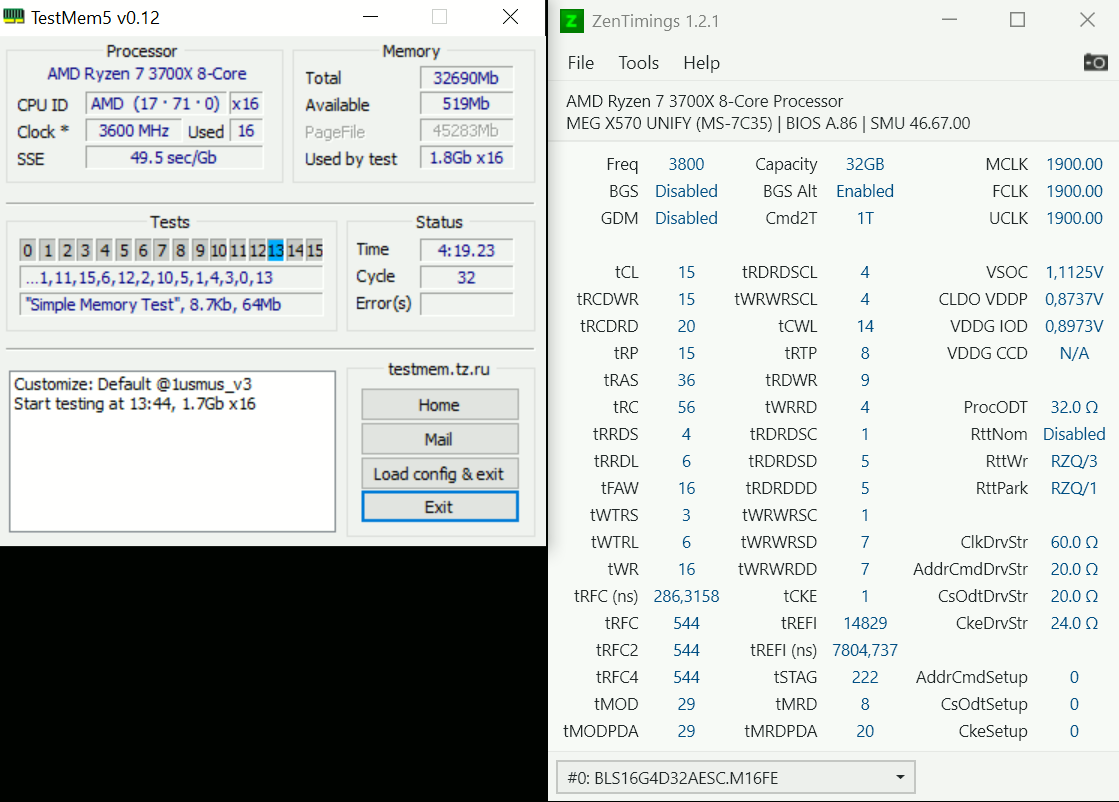Open the Tools menu in ZenTimings
Viewport: 1119px width, 802px height.
pos(638,63)
